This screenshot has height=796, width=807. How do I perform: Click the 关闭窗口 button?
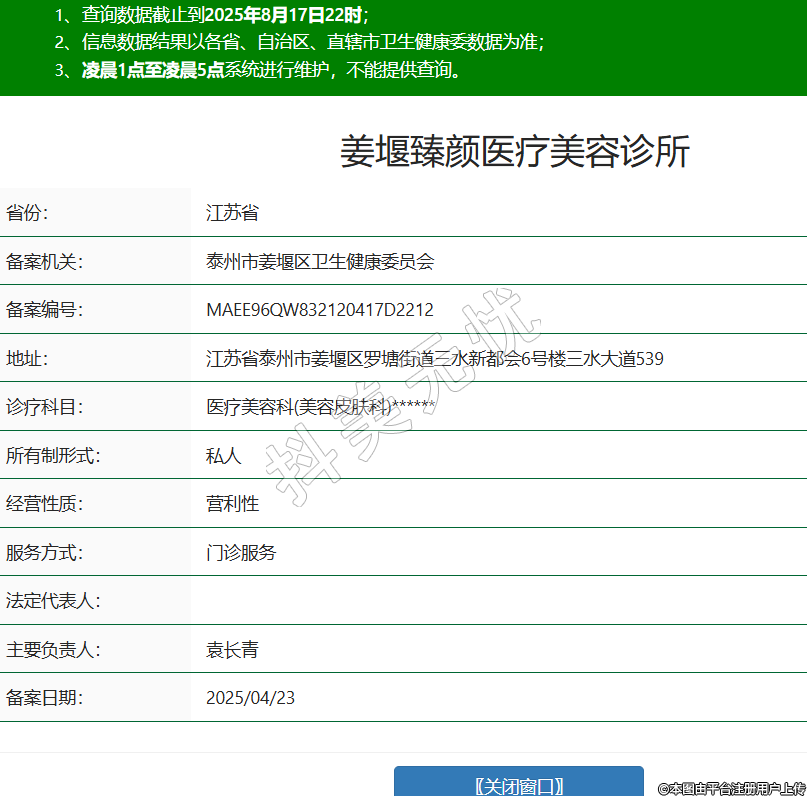[x=518, y=784]
